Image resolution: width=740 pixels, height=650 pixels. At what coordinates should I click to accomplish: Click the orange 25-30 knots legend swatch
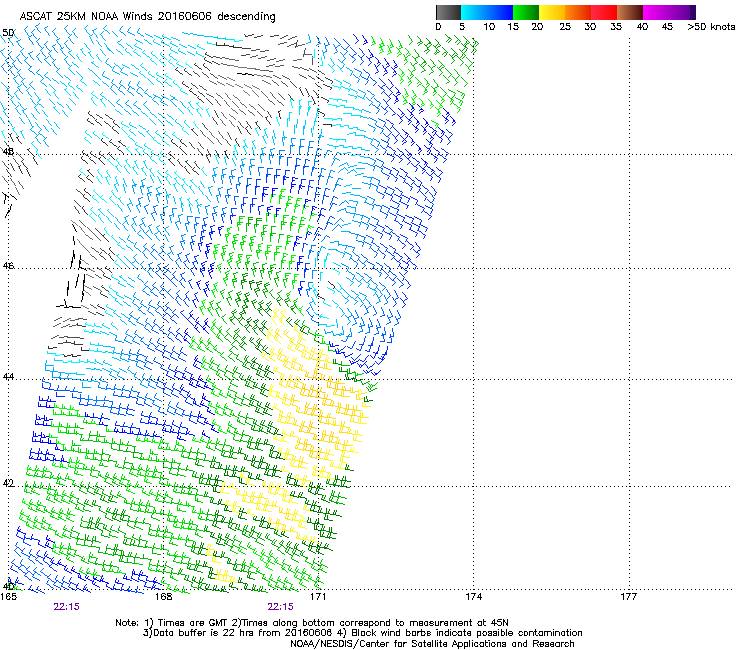coord(578,12)
